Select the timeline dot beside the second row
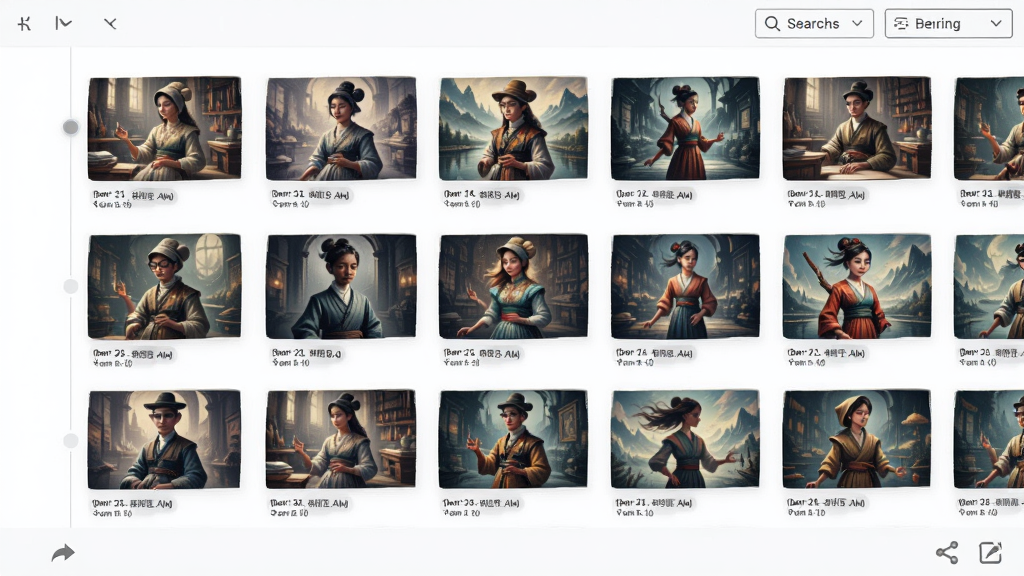Viewport: 1024px width, 576px height. (x=71, y=286)
